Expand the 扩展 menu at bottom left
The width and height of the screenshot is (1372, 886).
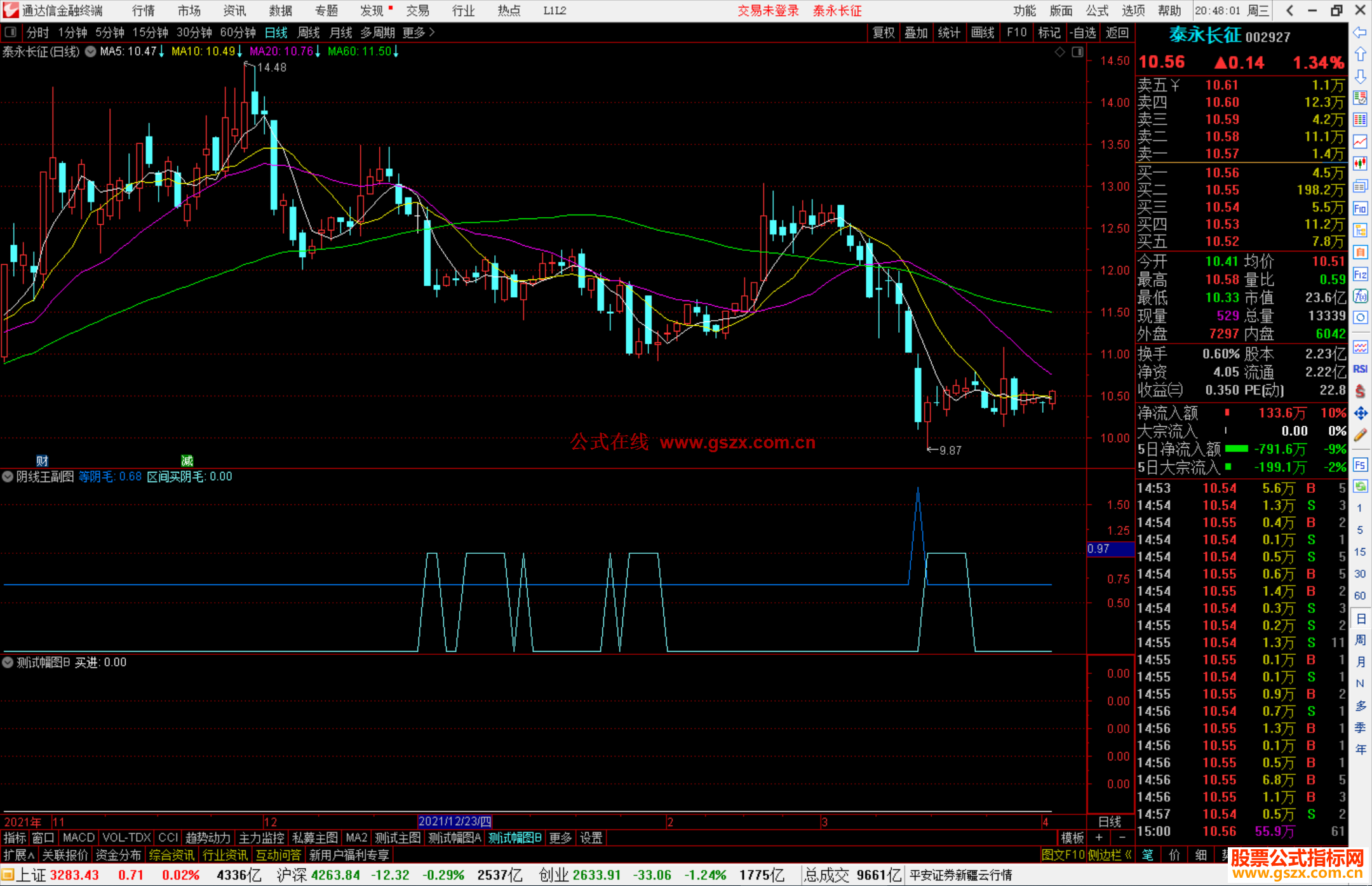point(19,855)
